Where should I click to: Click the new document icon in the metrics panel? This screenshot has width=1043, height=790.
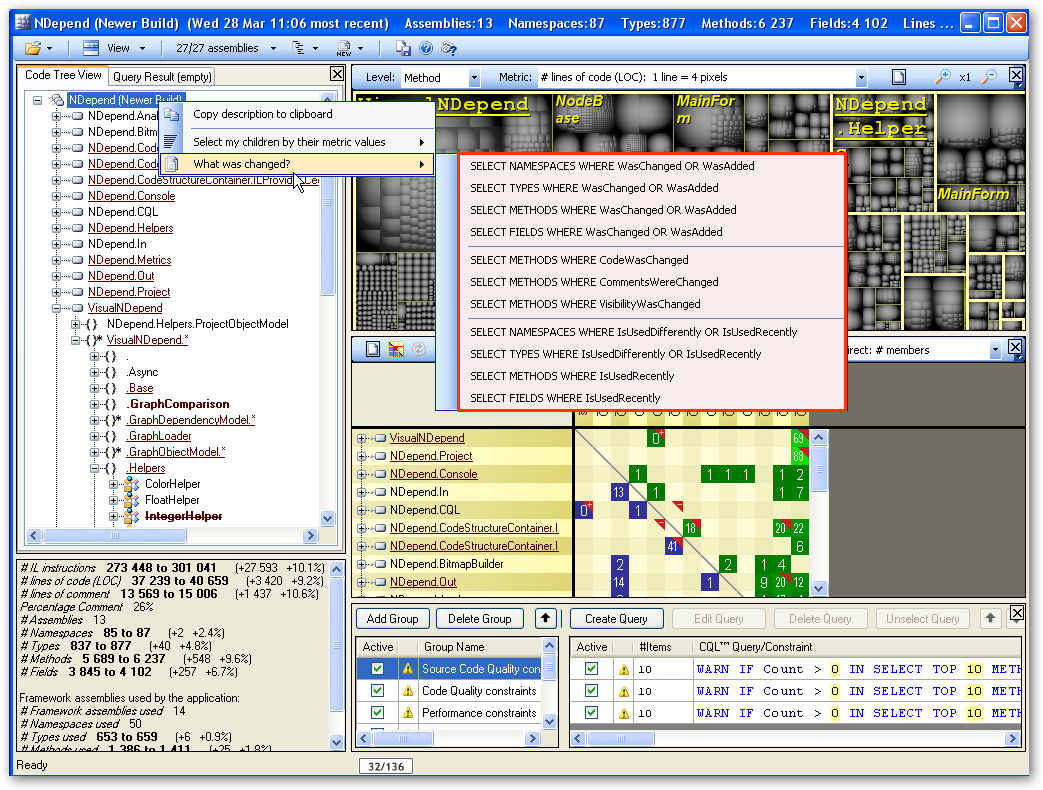(x=373, y=348)
